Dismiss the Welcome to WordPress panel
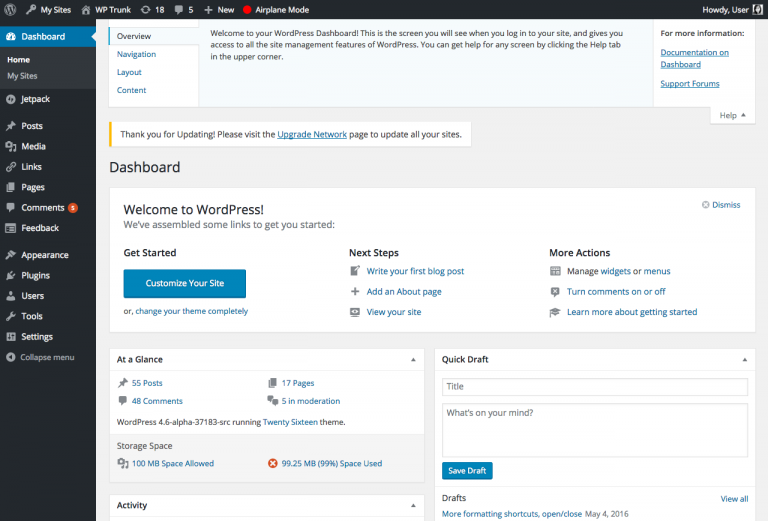 tap(721, 205)
